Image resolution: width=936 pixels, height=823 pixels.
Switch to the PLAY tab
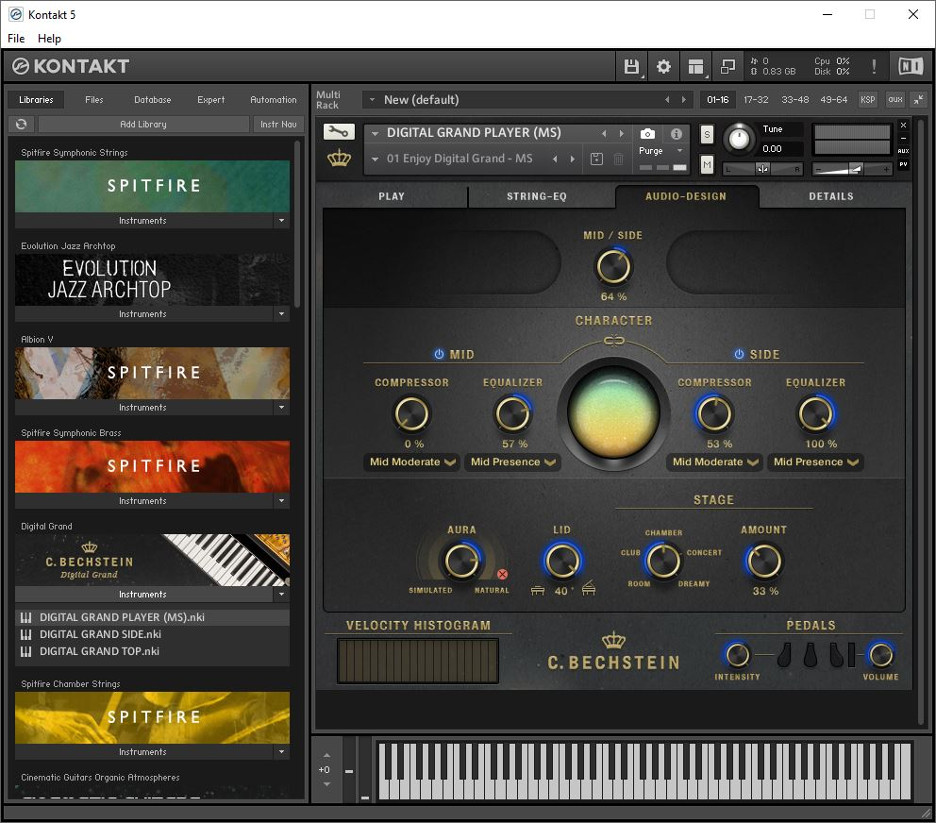point(392,196)
